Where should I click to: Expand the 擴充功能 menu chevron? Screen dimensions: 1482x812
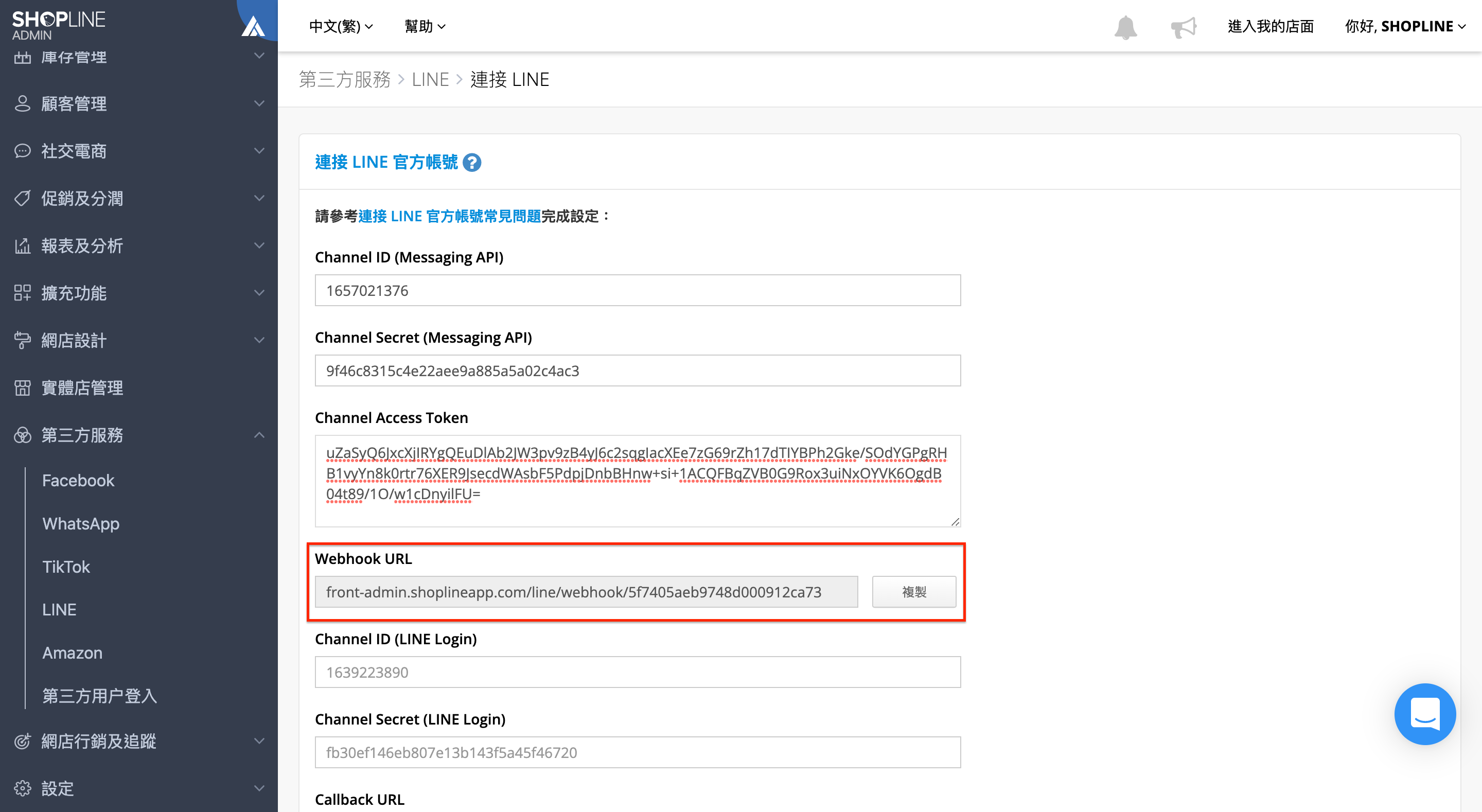[x=259, y=292]
